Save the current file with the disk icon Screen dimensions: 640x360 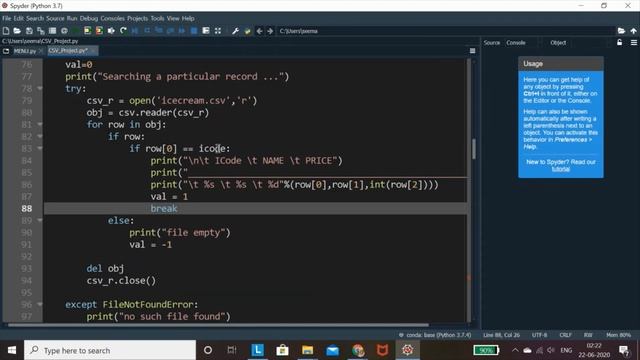29,31
